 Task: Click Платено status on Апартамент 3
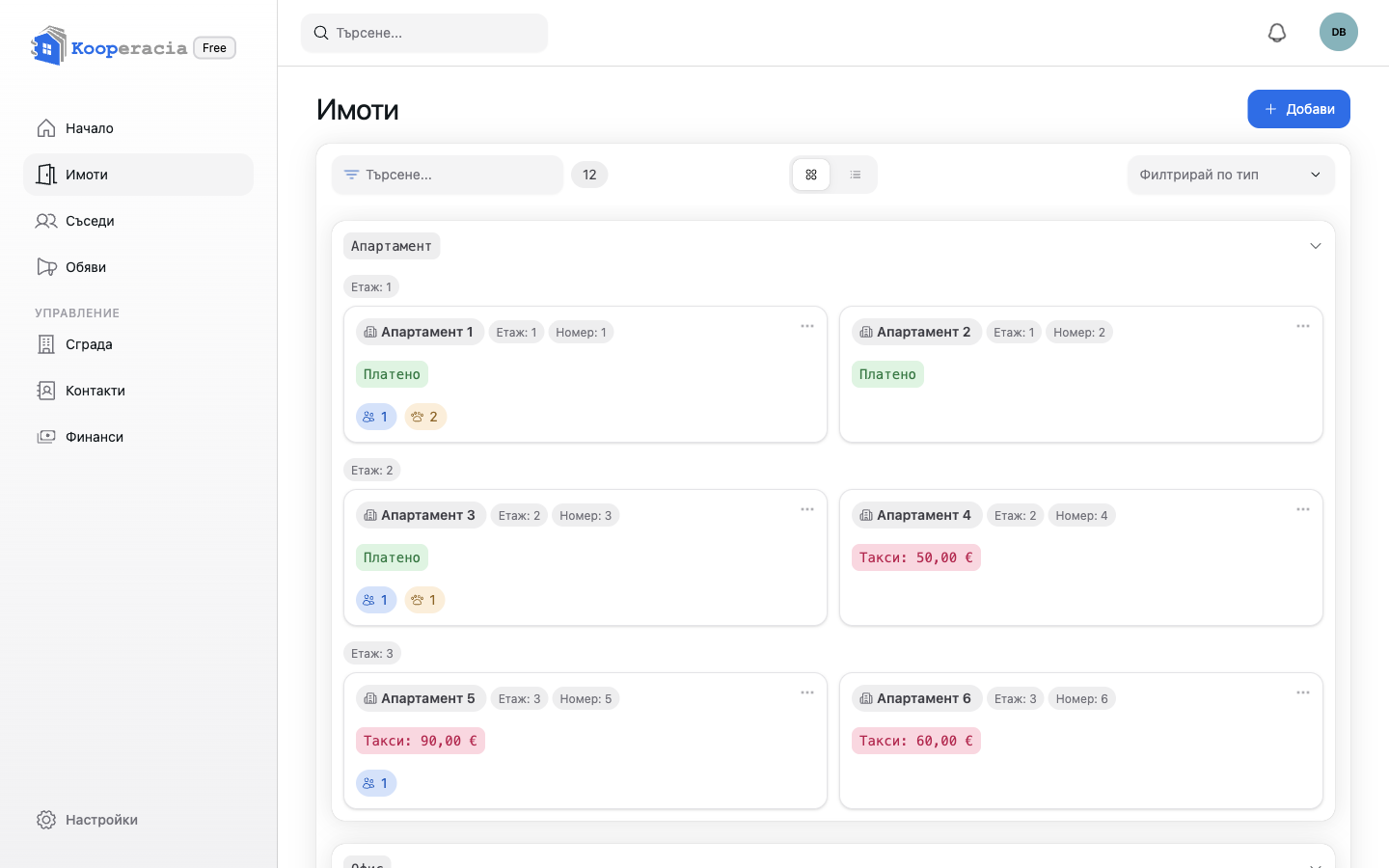[x=392, y=557]
